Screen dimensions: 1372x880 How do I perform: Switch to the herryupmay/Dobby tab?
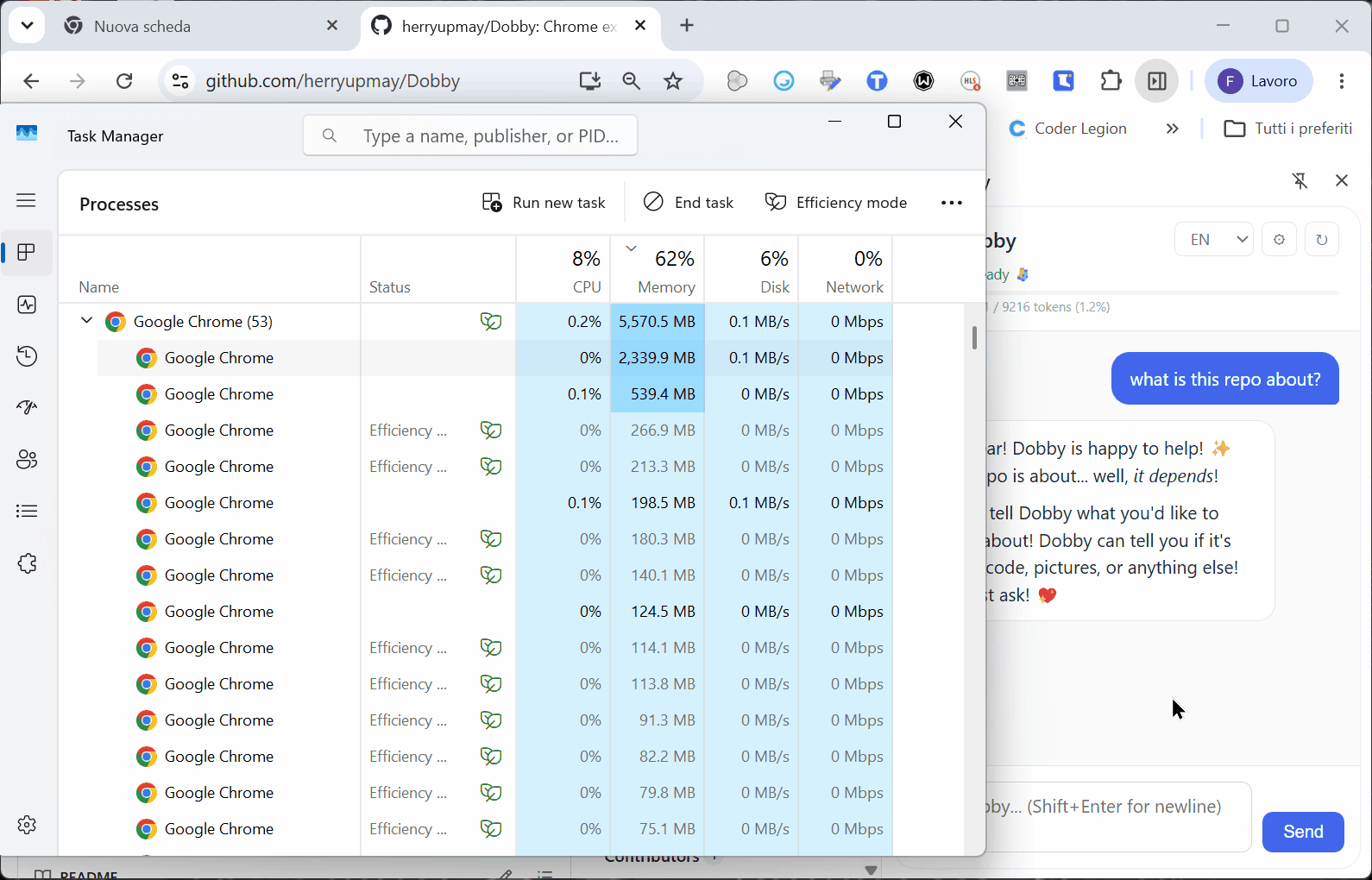click(510, 27)
